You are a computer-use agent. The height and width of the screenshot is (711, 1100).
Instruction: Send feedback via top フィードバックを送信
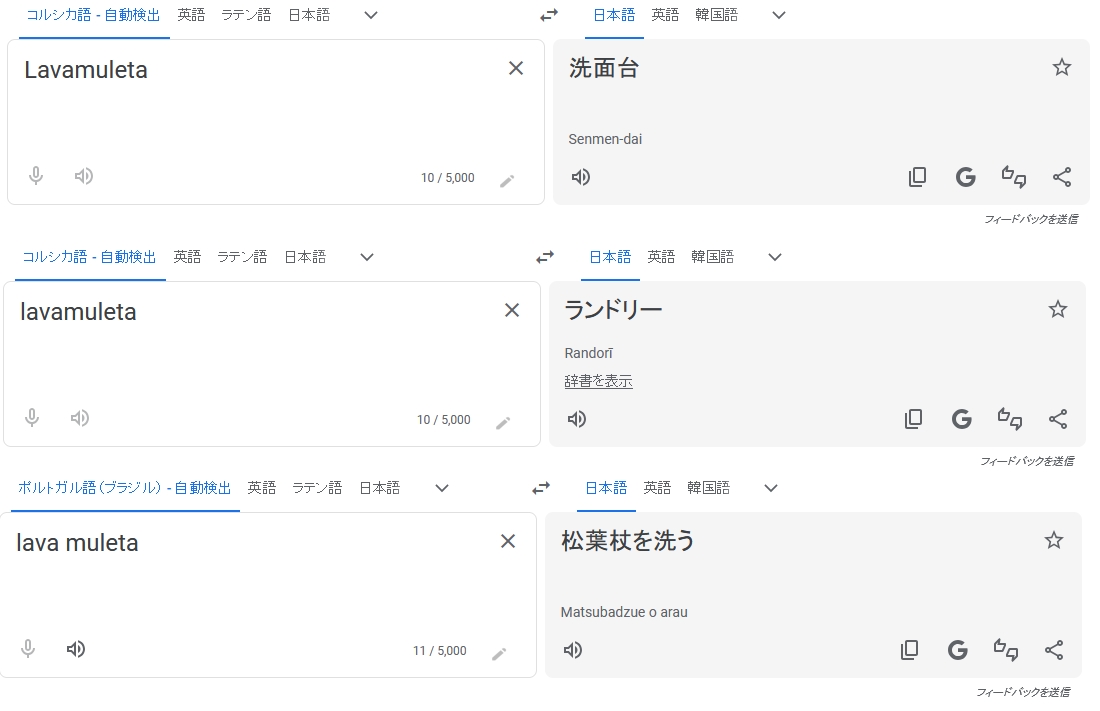click(x=1031, y=219)
